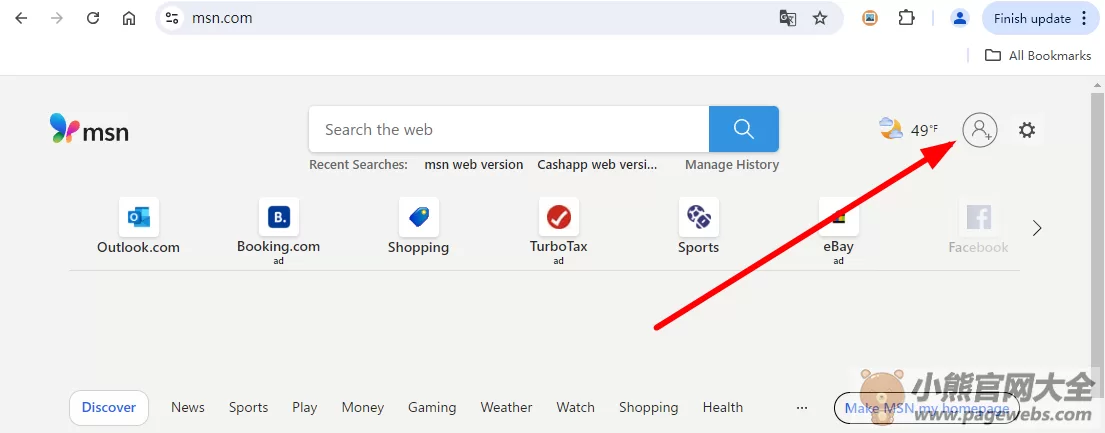This screenshot has height=433, width=1105.
Task: Open the 49°F weather widget
Action: click(x=909, y=129)
